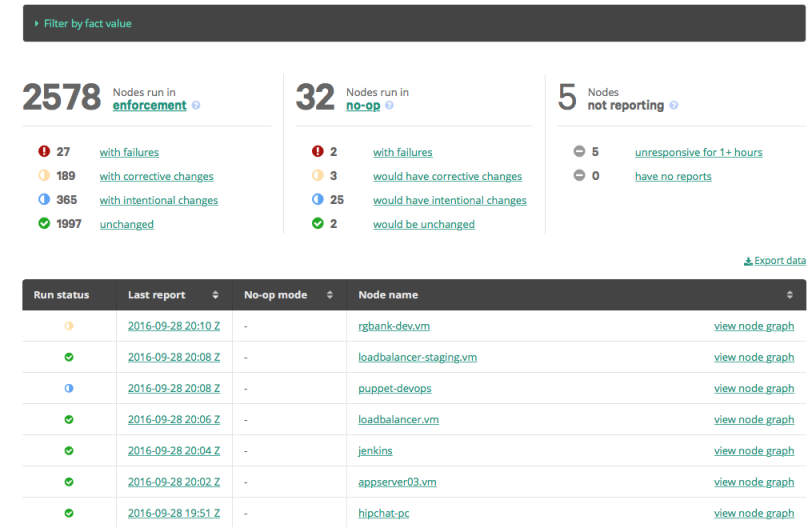Image resolution: width=812 pixels, height=527 pixels.
Task: Click the 2578 enforcement node count
Action: coord(62,97)
